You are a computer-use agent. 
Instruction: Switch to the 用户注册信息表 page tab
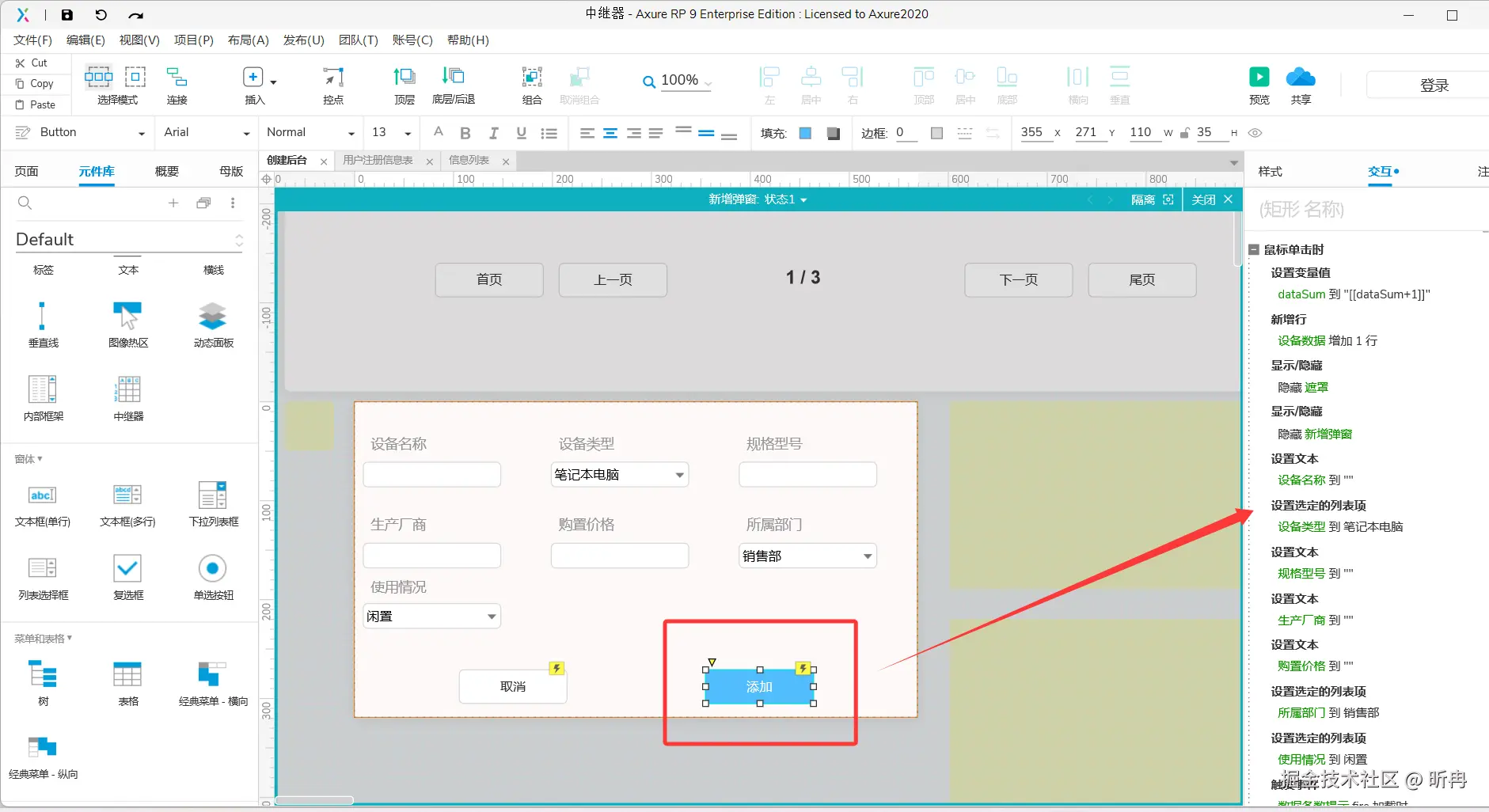click(378, 161)
